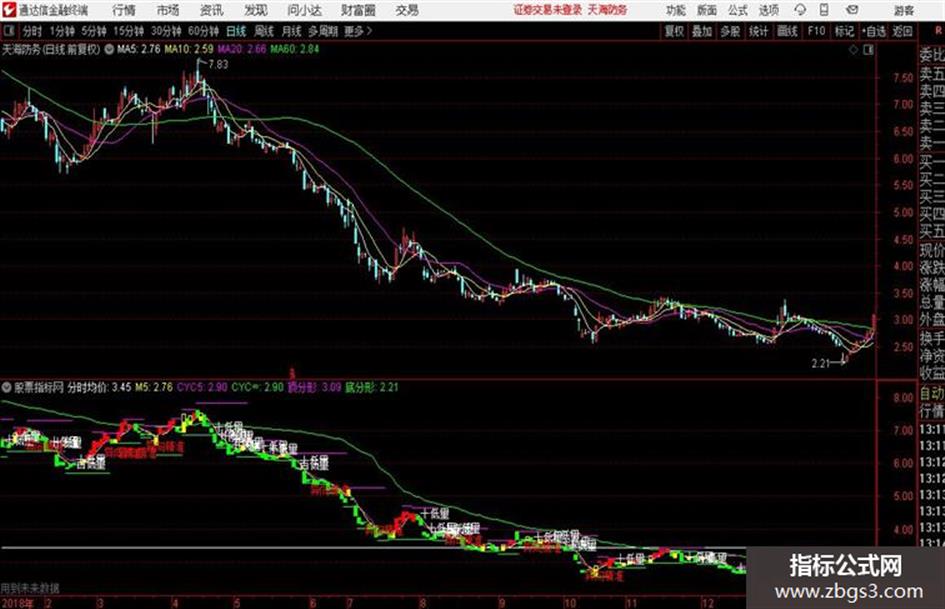Click the MA5: 2.76 indicator label
This screenshot has height=609, width=945.
coord(139,49)
